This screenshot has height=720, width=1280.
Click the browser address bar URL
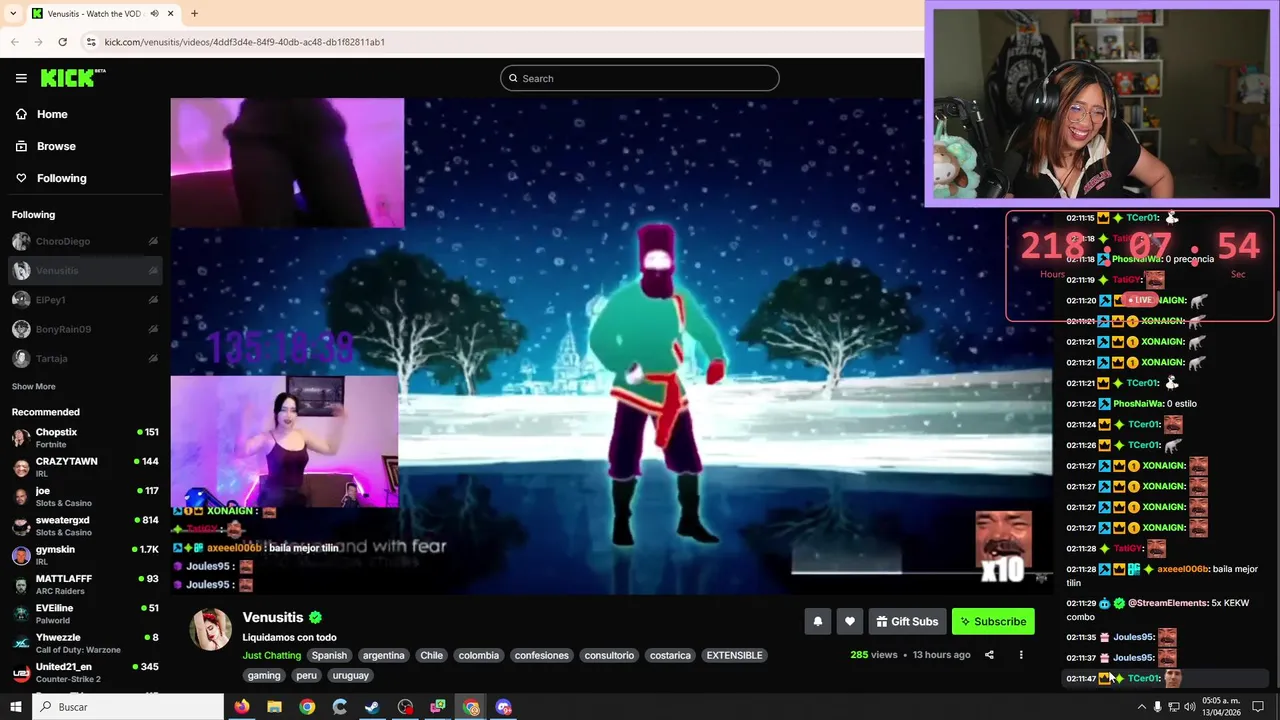click(x=244, y=42)
